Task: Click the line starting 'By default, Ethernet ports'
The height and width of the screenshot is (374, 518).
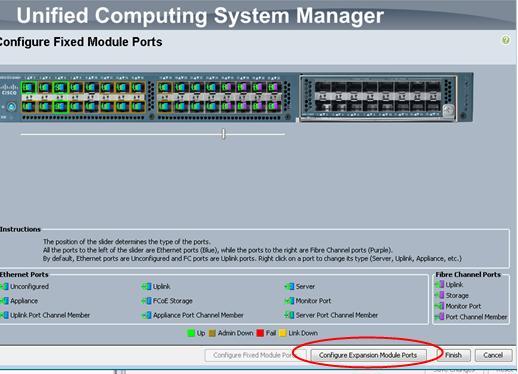Action: [x=252, y=258]
